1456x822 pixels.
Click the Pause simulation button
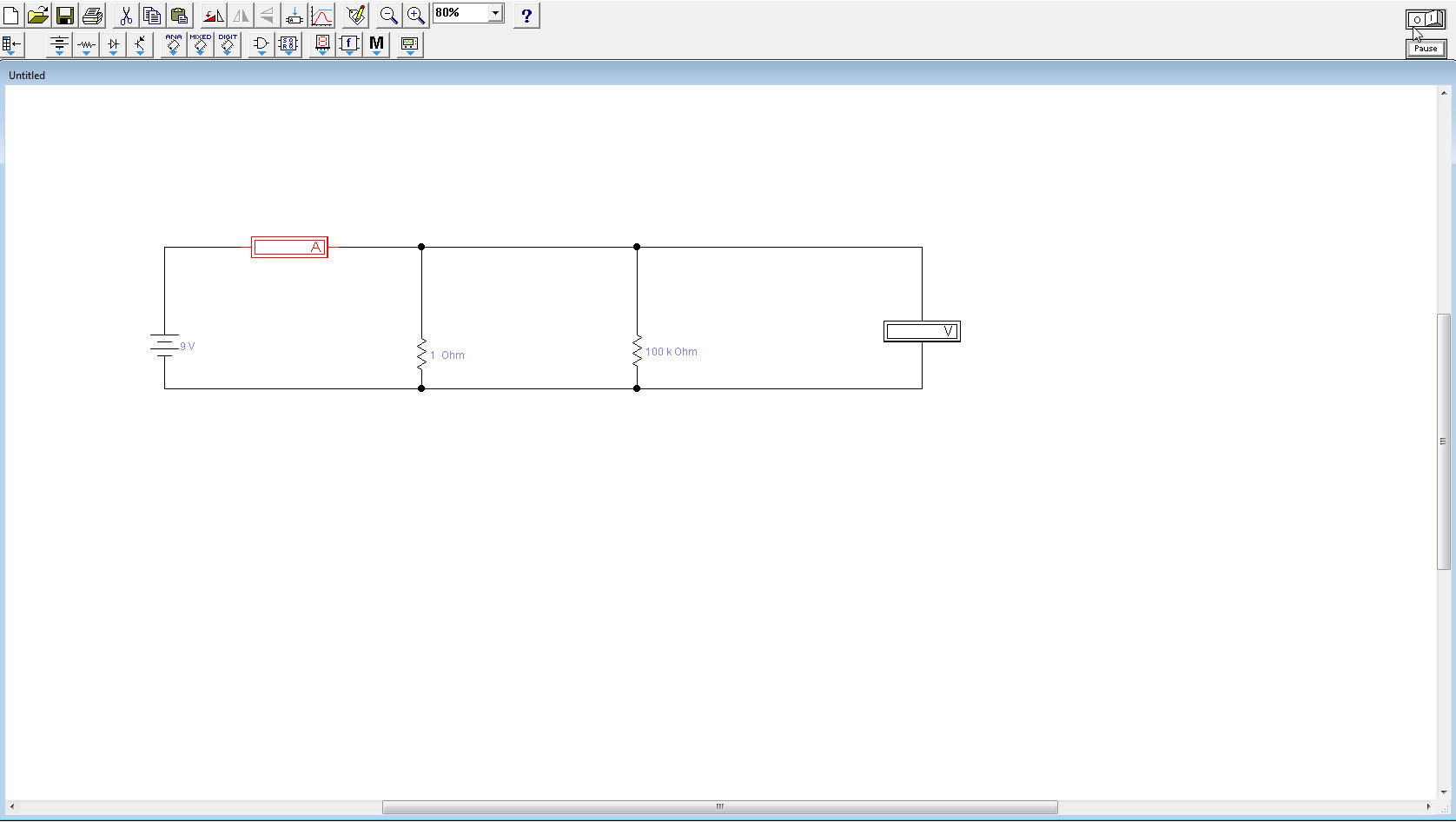pyautogui.click(x=1426, y=49)
